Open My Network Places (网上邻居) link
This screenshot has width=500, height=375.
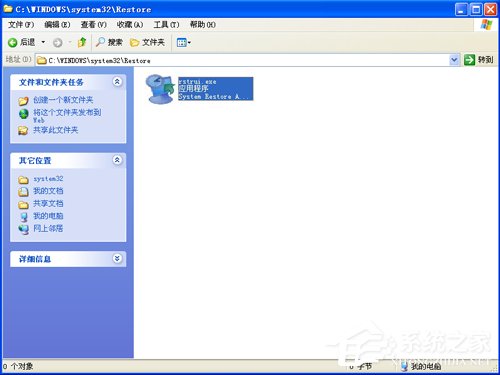click(x=48, y=229)
